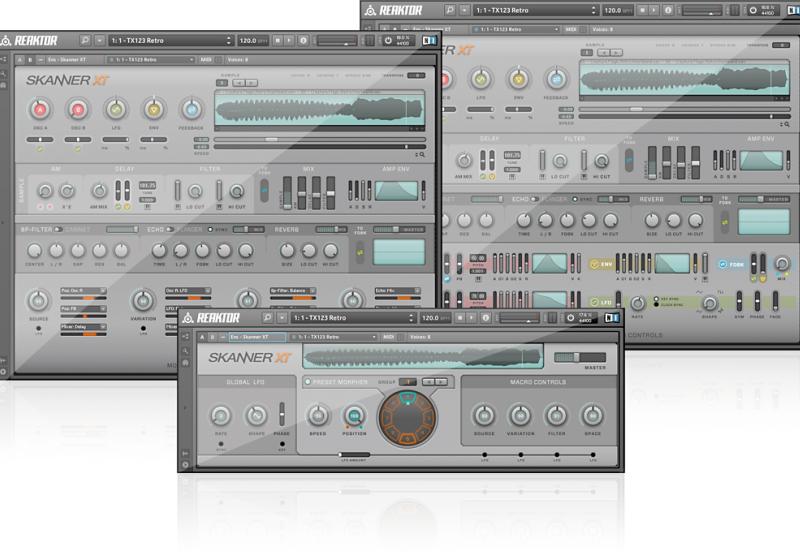Click the waveform zoom magnifier in left window
Viewport: 800px width, 560px height.
click(420, 154)
